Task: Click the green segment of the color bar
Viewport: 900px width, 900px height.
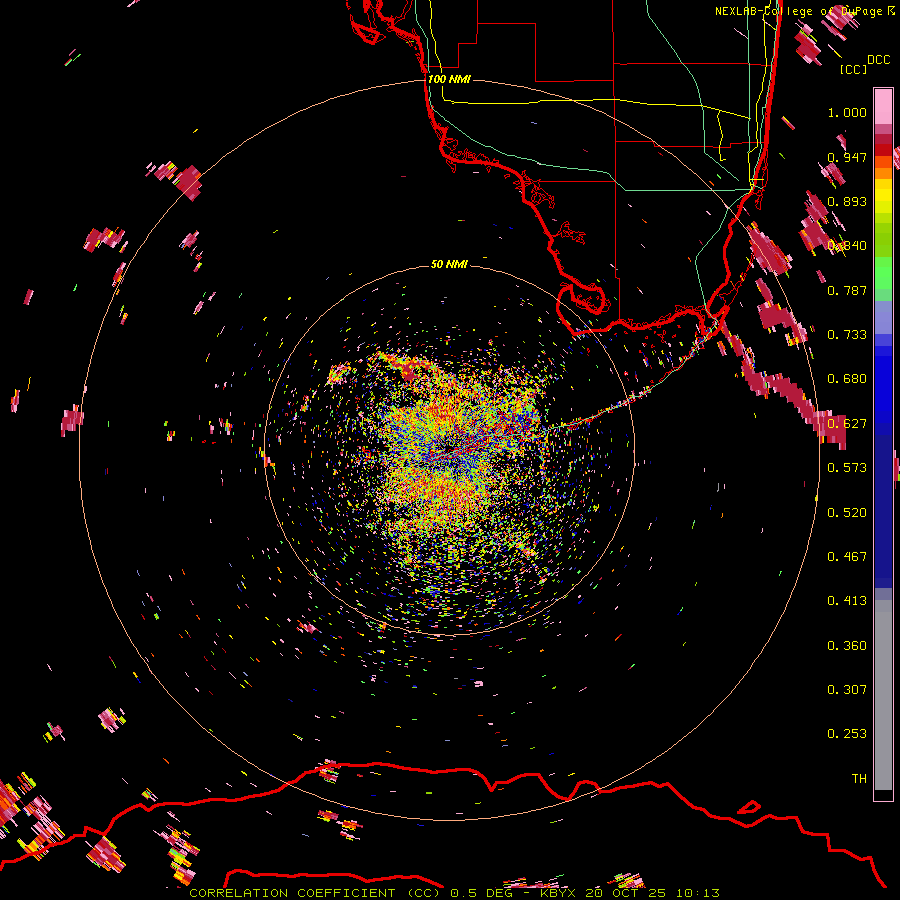Action: point(883,273)
